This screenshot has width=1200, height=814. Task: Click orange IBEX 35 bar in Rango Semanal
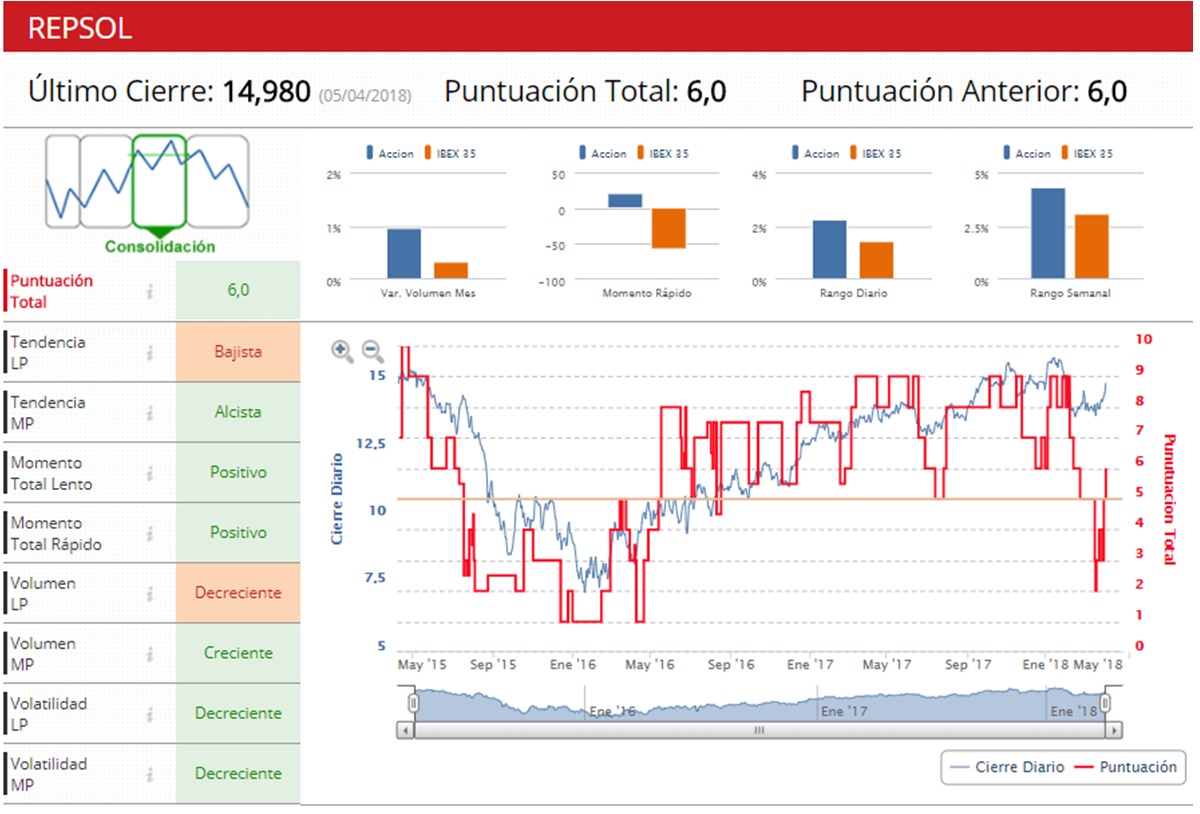coord(1092,246)
